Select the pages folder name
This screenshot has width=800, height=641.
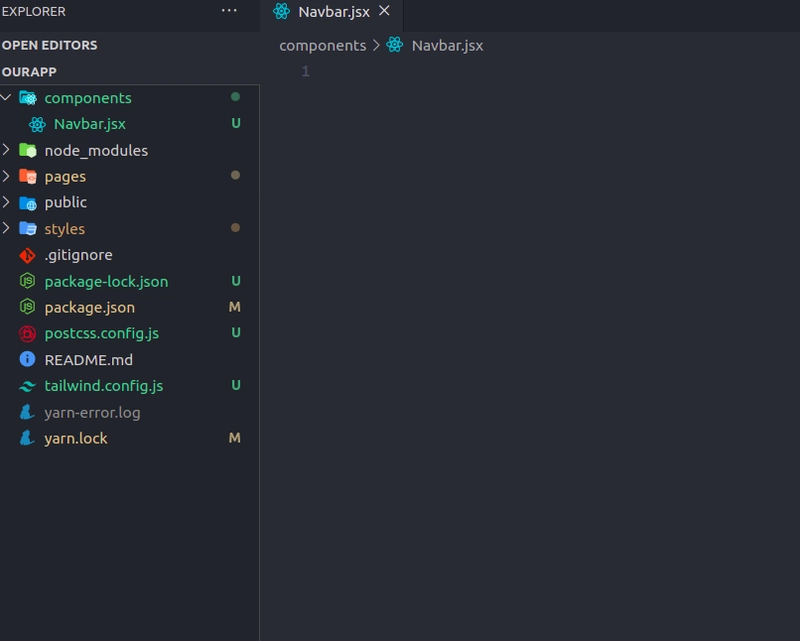(x=65, y=177)
